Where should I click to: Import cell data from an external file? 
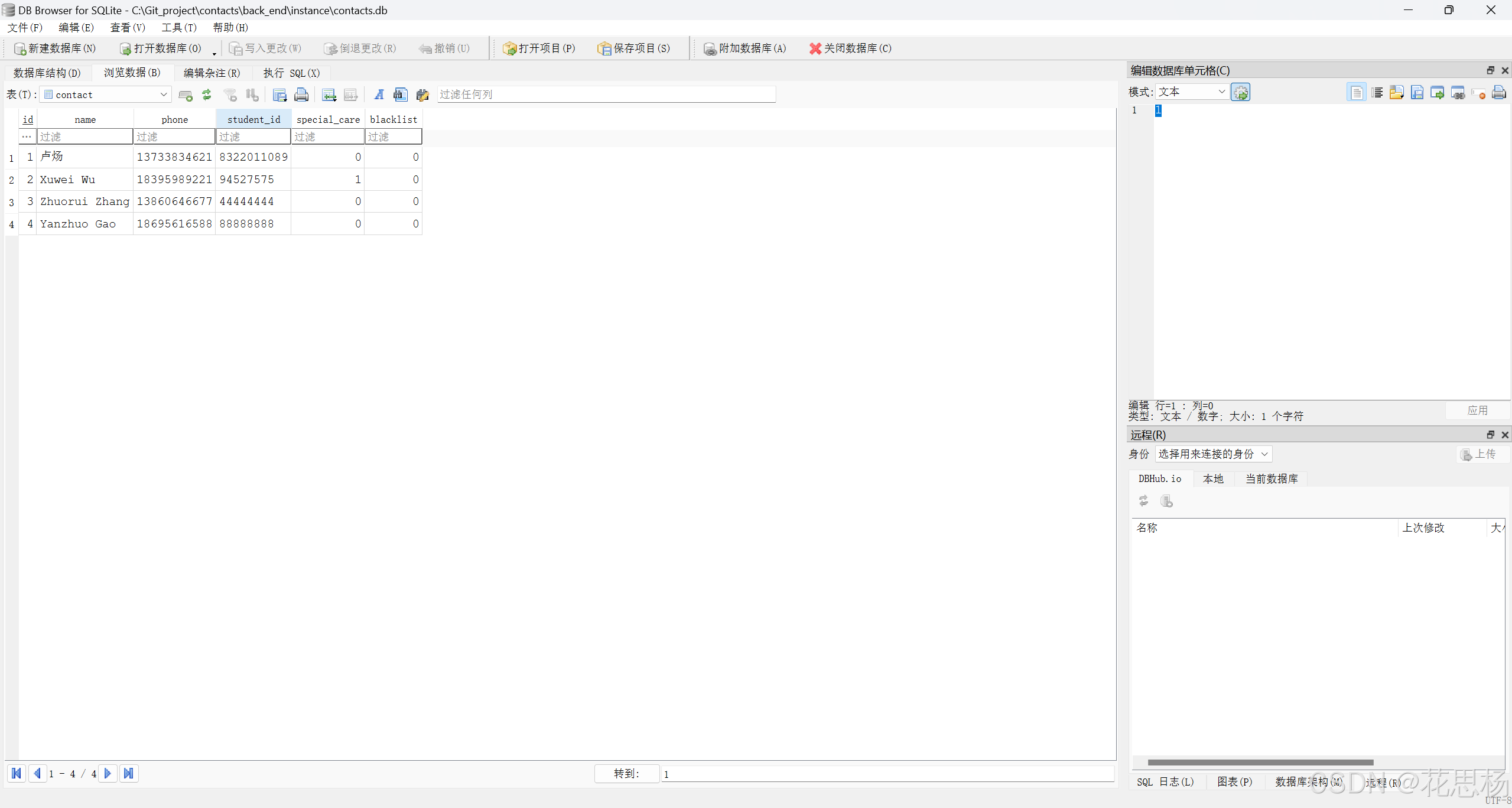pos(1396,92)
